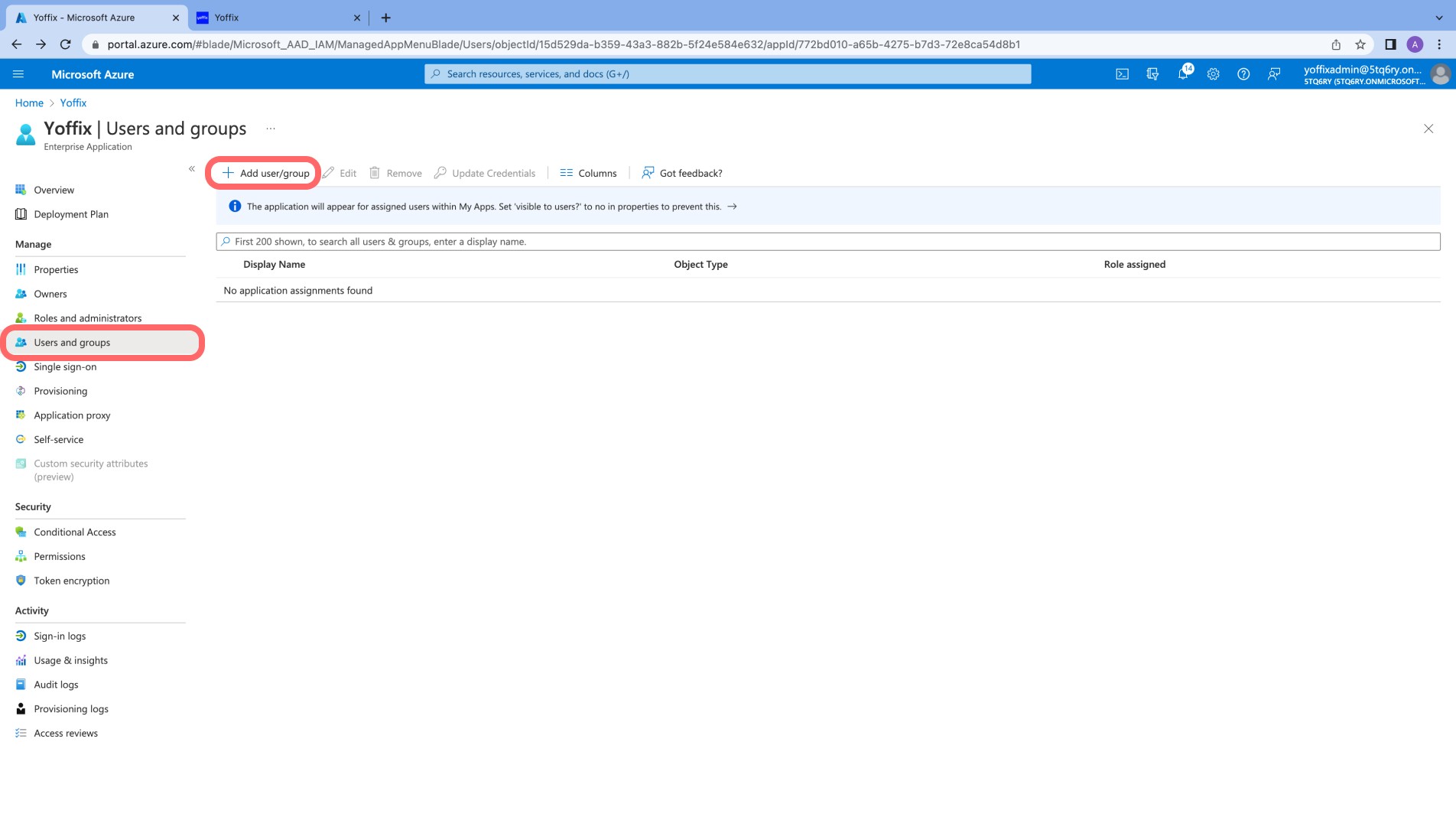Screen dimensions: 1456x817
Task: Open the ellipsis menu beside page title
Action: 271,129
